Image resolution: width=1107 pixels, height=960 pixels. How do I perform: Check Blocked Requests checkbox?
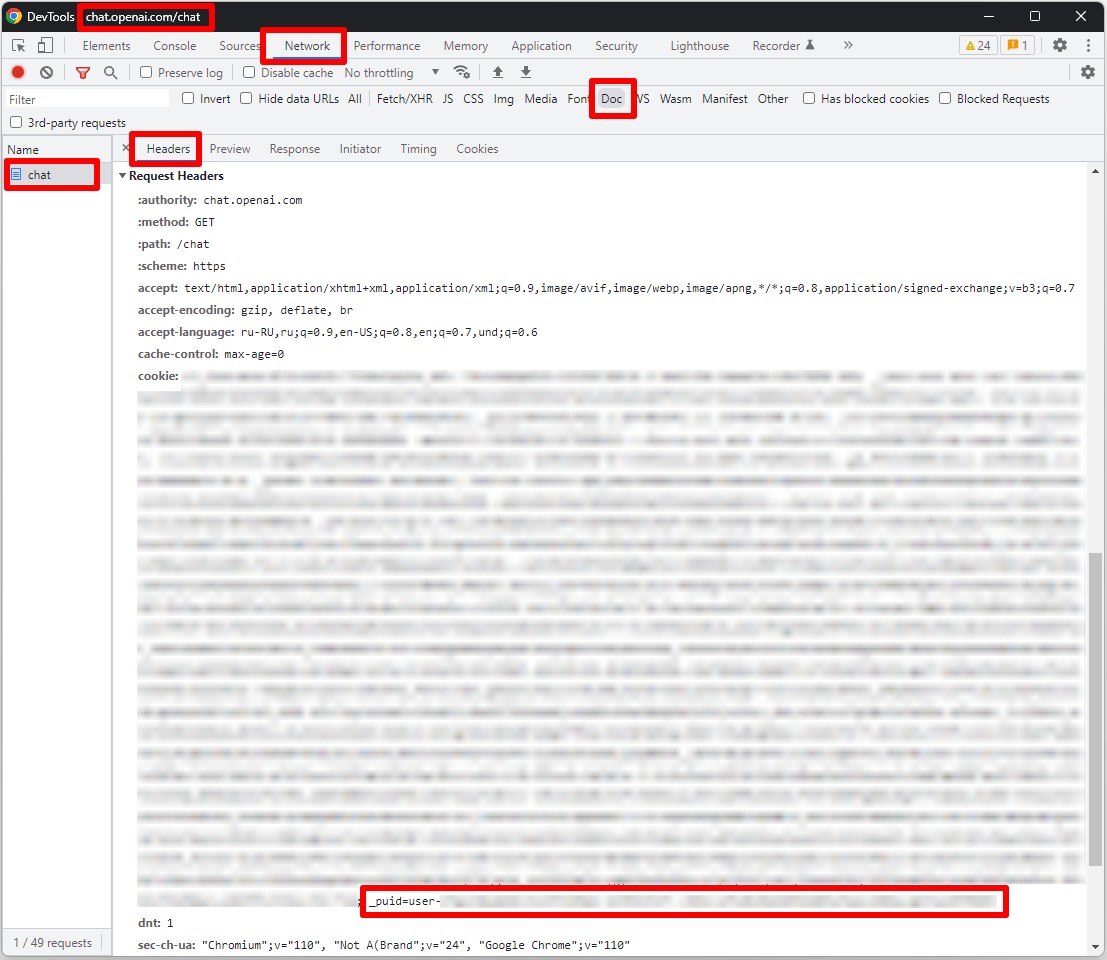(945, 98)
